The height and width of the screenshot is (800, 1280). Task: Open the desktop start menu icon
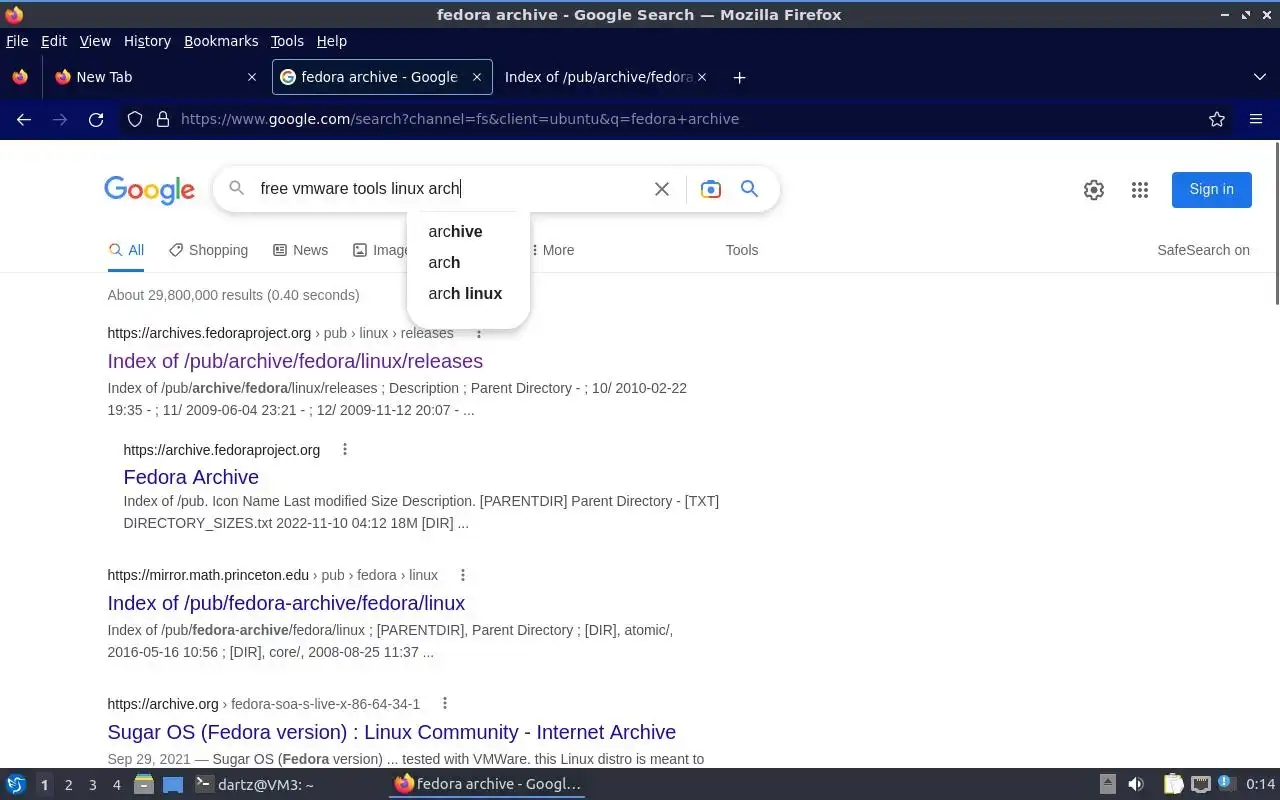[16, 785]
